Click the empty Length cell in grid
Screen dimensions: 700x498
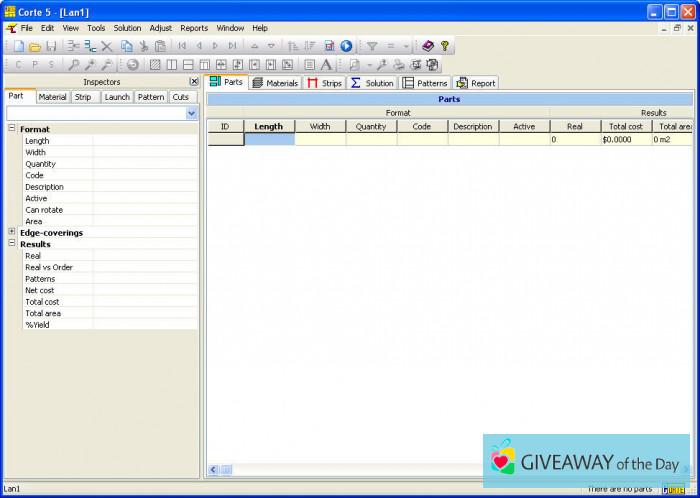[269, 140]
